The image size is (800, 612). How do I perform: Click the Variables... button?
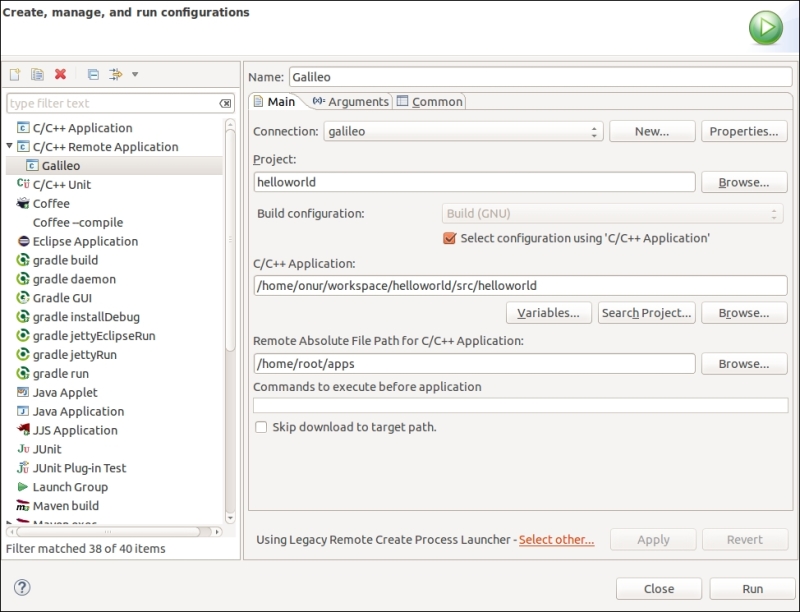click(548, 313)
